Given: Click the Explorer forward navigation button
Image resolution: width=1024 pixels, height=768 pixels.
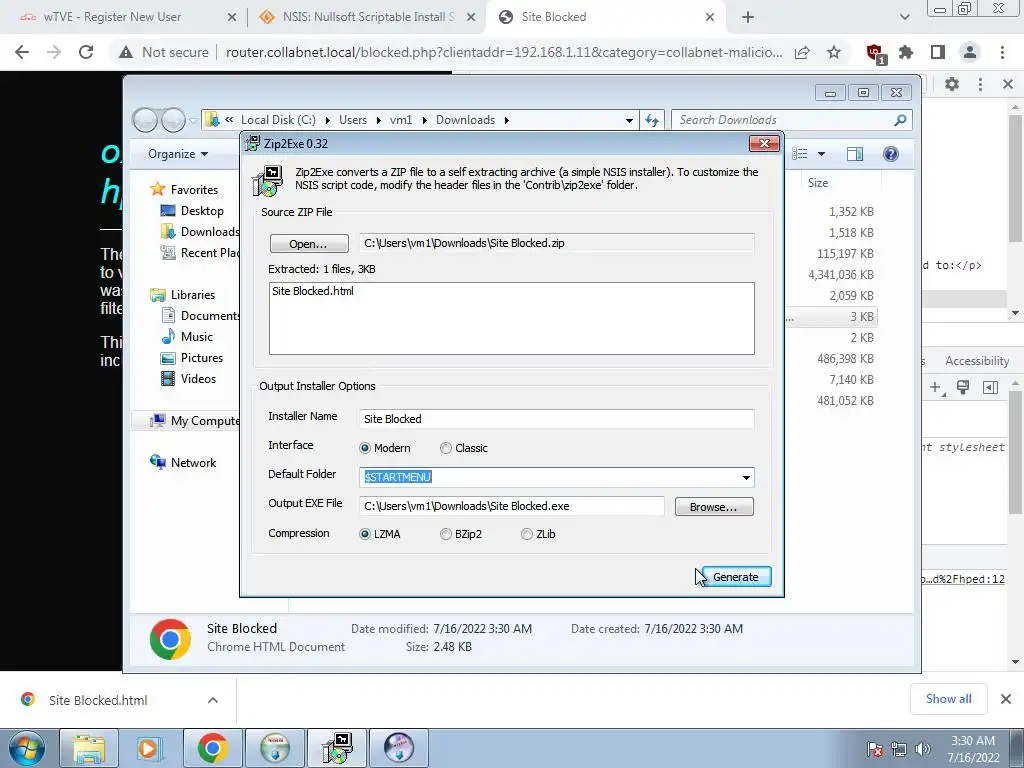Looking at the screenshot, I should pyautogui.click(x=173, y=120).
